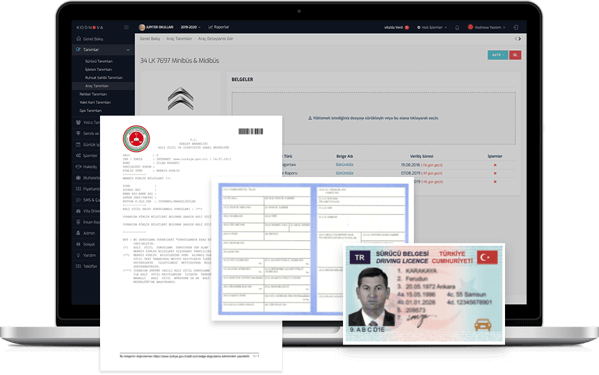The height and width of the screenshot is (375, 599).
Task: Click the Araç Tanımları breadcrumb link
Action: pyautogui.click(x=179, y=39)
